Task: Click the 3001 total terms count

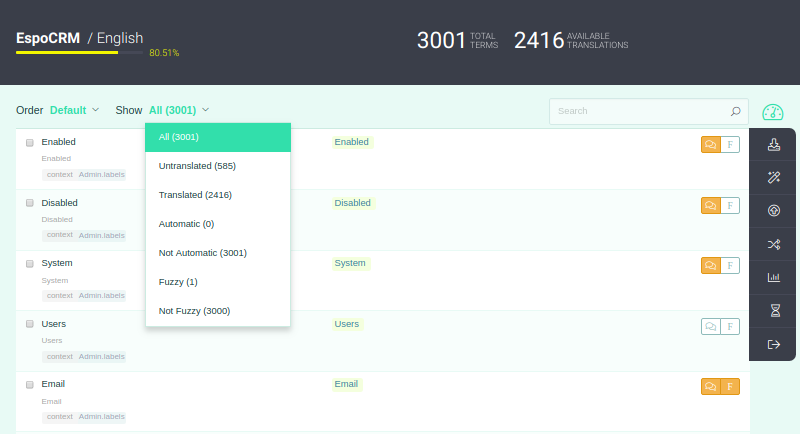Action: [x=441, y=40]
